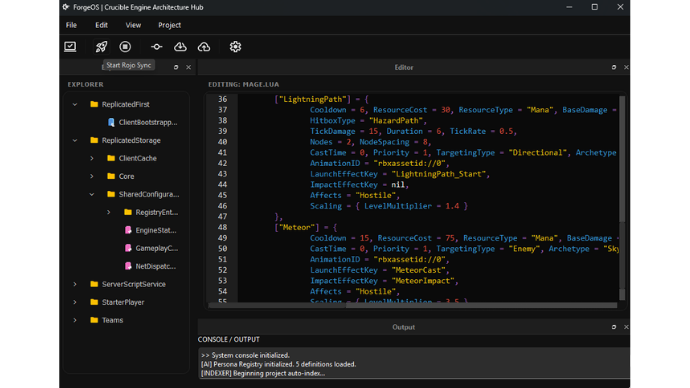
Task: Expand the StarterPlayer node
Action: tap(75, 302)
